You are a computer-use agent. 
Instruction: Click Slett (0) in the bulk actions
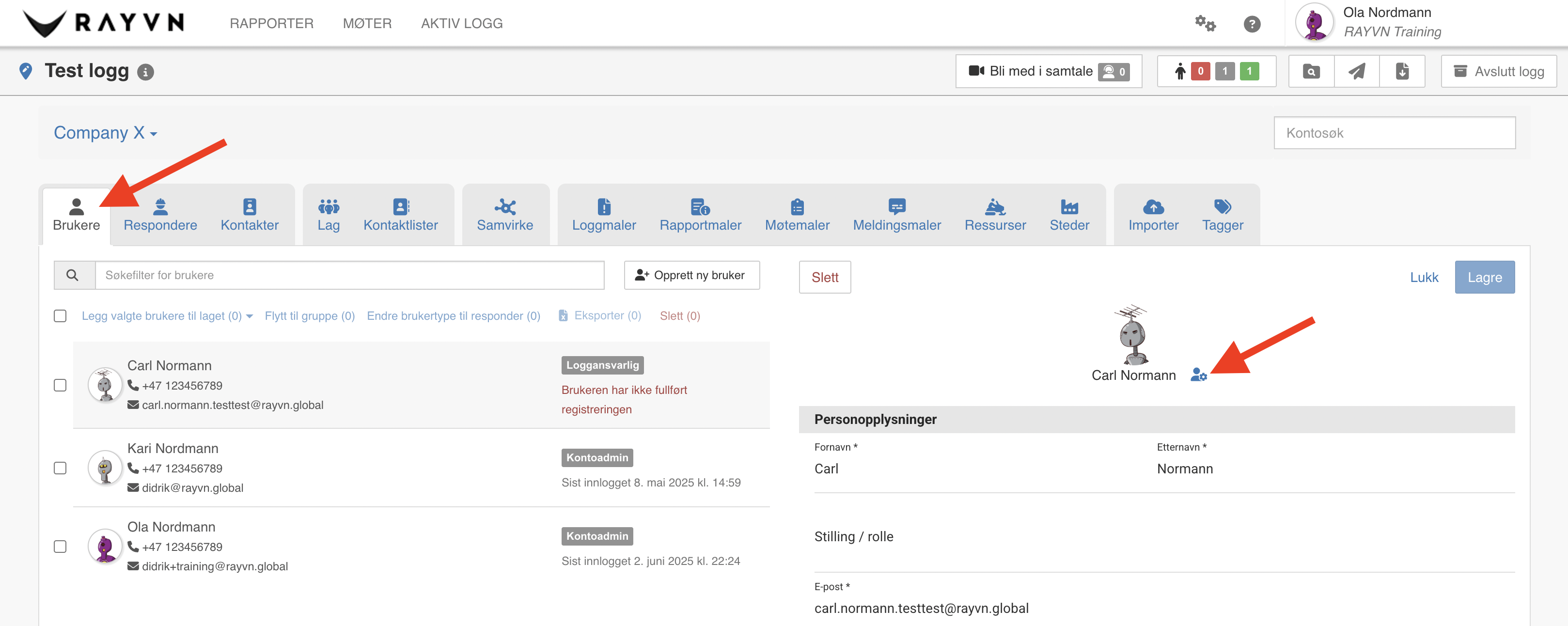point(680,315)
